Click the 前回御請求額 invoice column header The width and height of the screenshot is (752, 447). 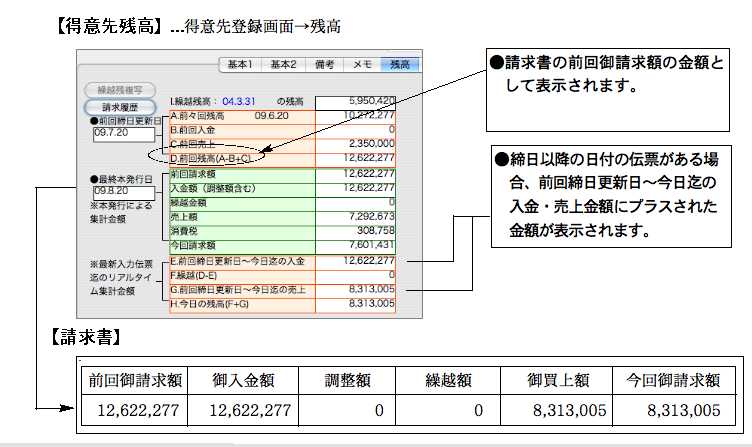(134, 381)
